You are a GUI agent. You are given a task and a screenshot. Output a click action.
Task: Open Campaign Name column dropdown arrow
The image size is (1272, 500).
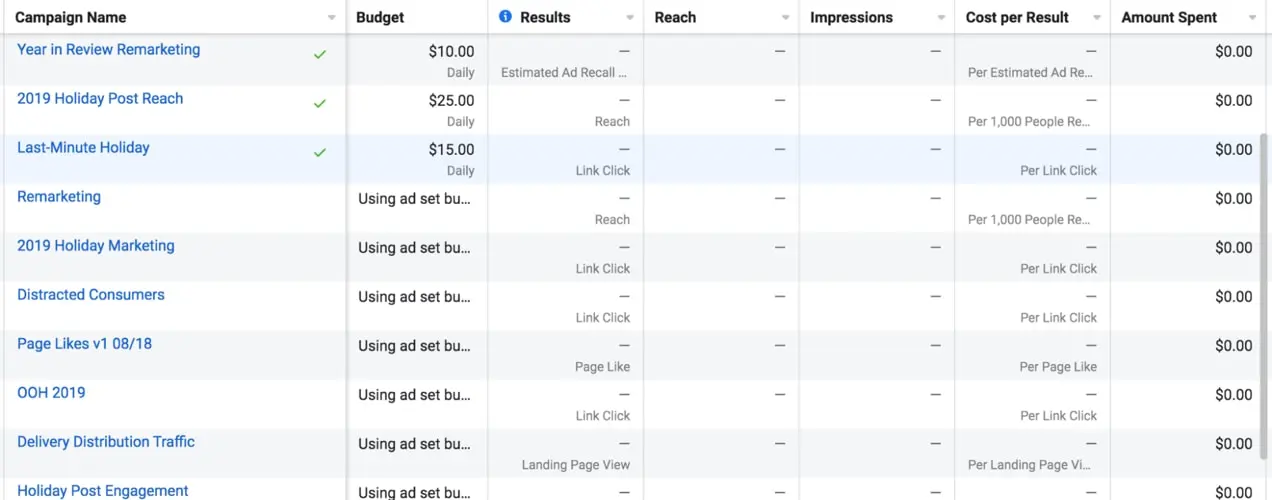[332, 18]
